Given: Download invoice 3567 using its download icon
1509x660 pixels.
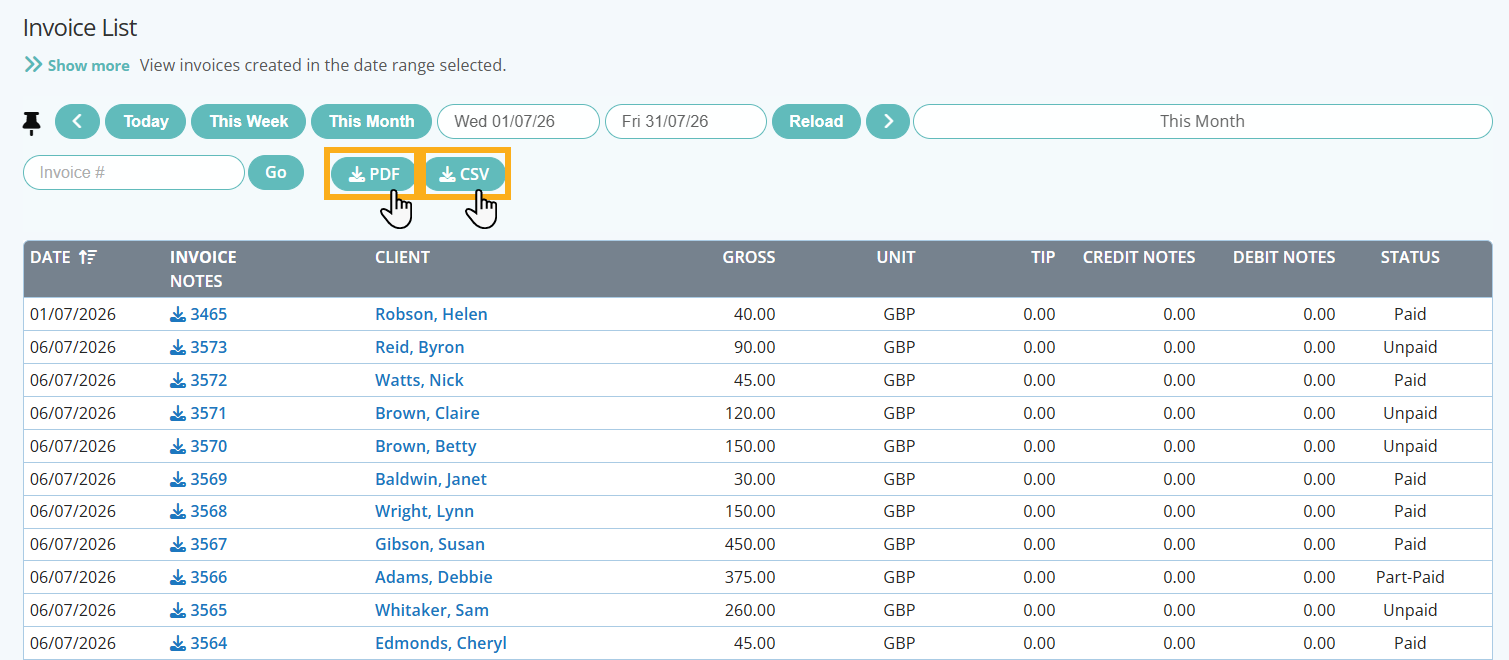Looking at the screenshot, I should point(178,544).
